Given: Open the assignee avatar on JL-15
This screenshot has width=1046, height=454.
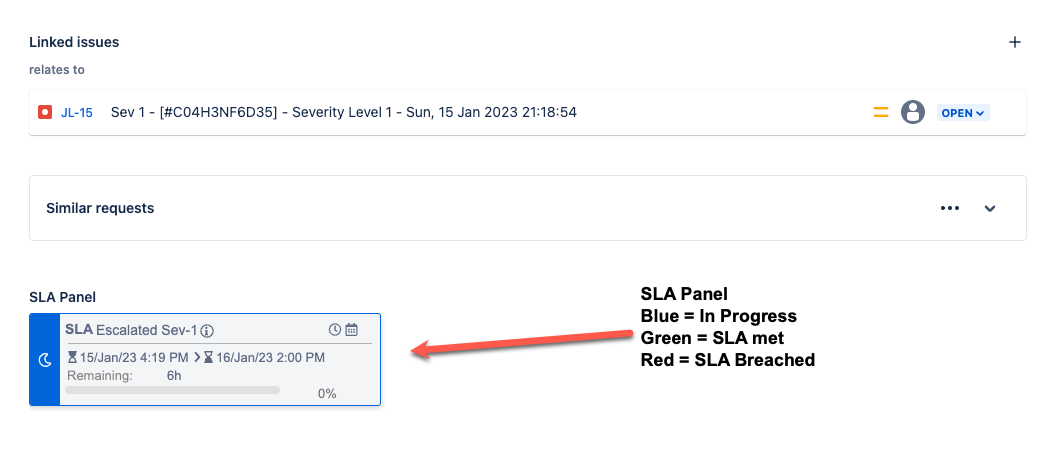Looking at the screenshot, I should click(913, 112).
